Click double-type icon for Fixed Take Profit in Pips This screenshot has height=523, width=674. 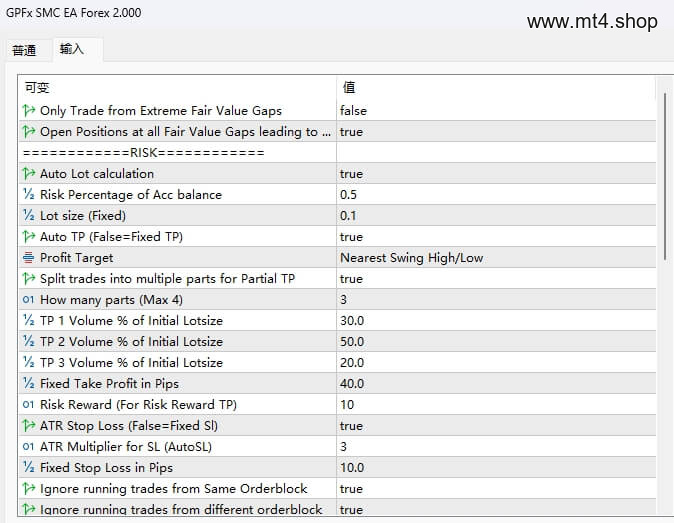29,383
